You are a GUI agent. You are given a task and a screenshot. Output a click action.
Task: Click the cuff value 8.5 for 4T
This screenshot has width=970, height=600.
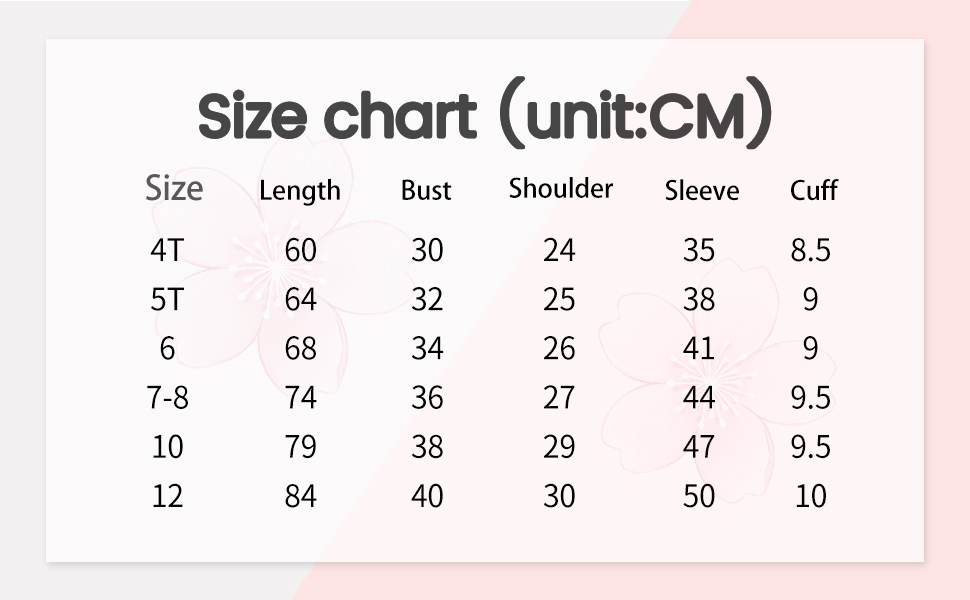(810, 250)
